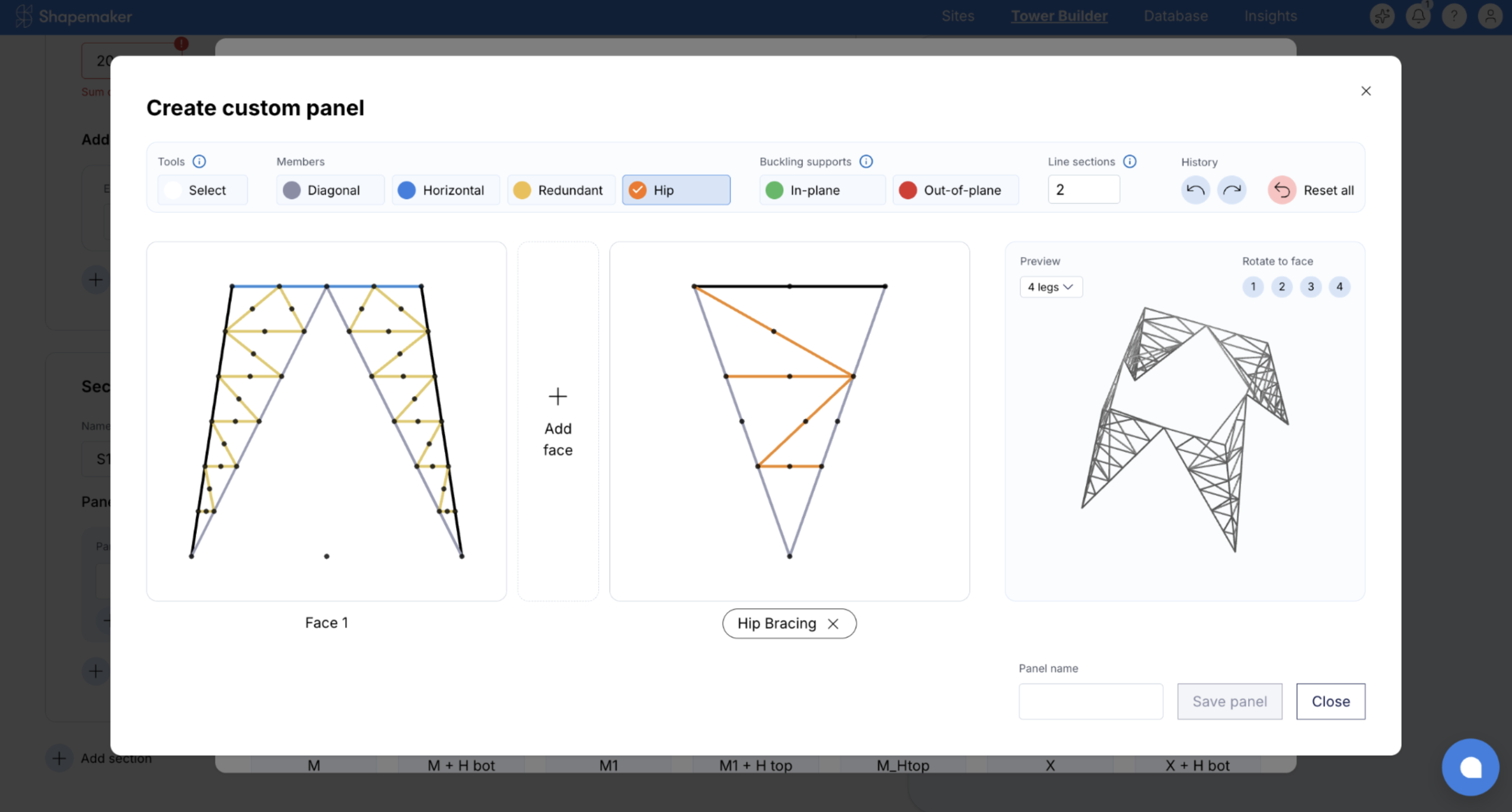Select the M_Htop panel template
Viewport: 1512px width, 812px height.
coord(903,765)
